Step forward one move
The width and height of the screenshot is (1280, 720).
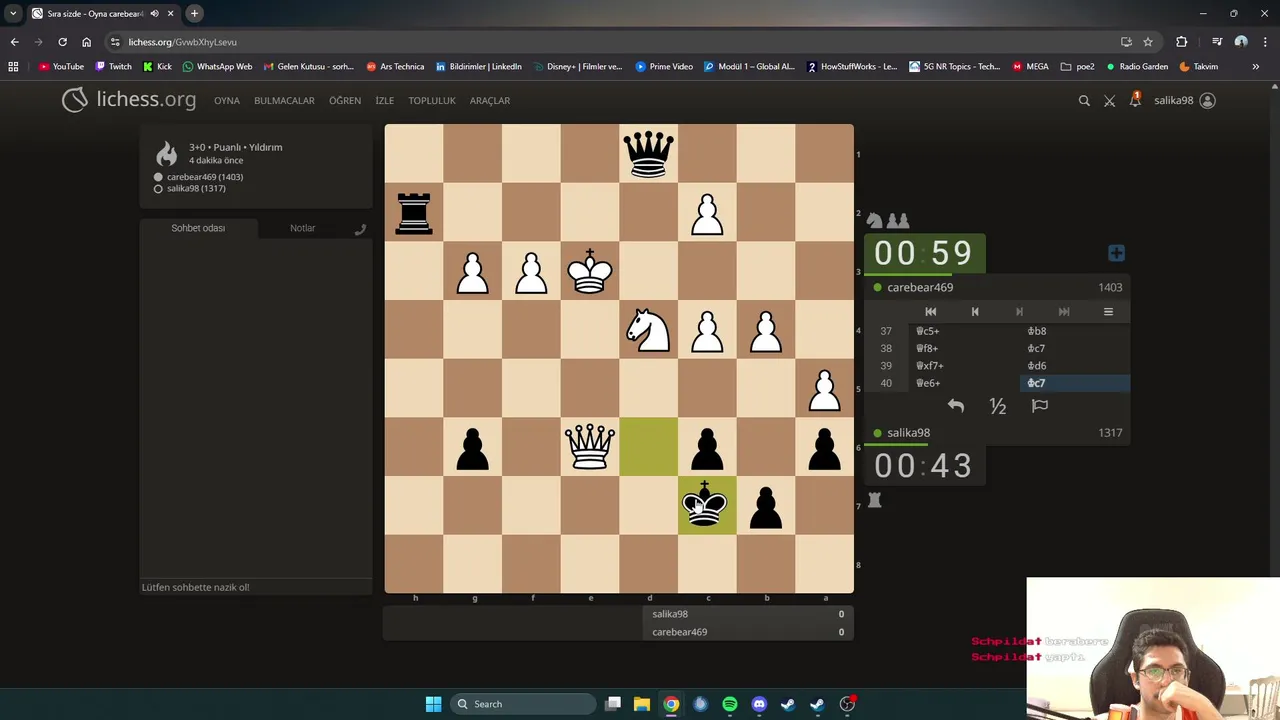[1019, 312]
